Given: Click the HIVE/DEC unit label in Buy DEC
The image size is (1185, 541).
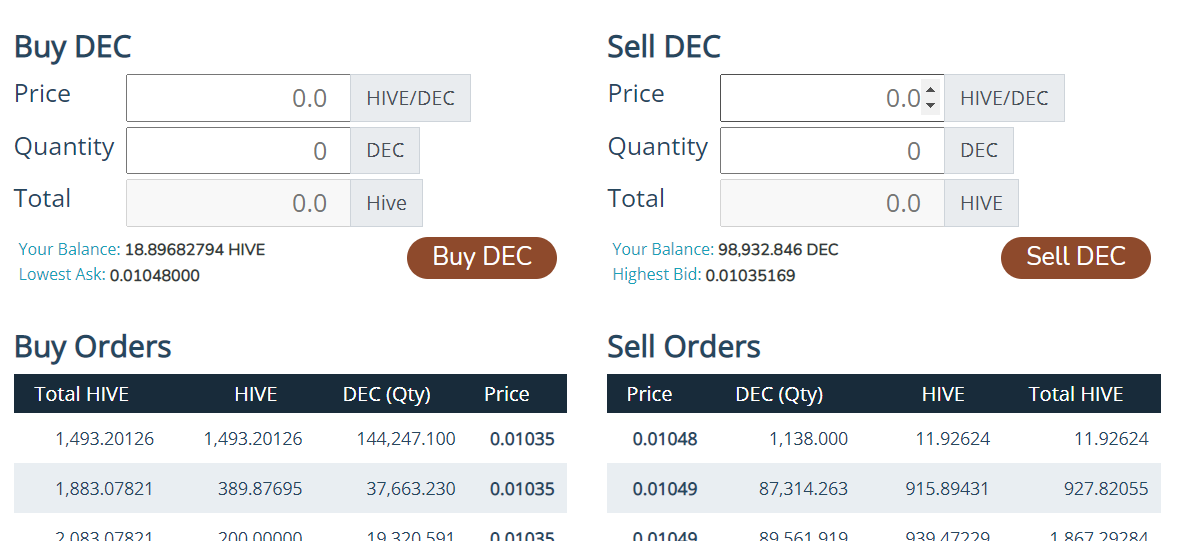Looking at the screenshot, I should [410, 98].
